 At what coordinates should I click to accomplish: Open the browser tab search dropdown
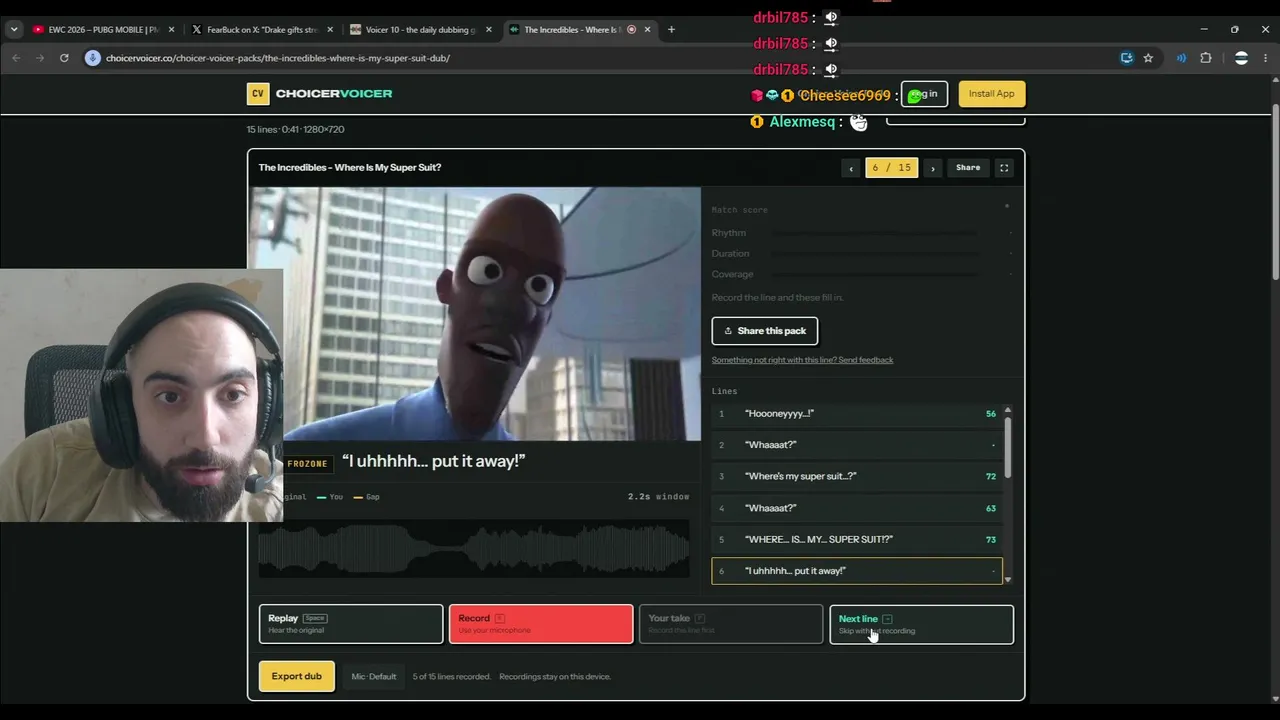coord(14,30)
